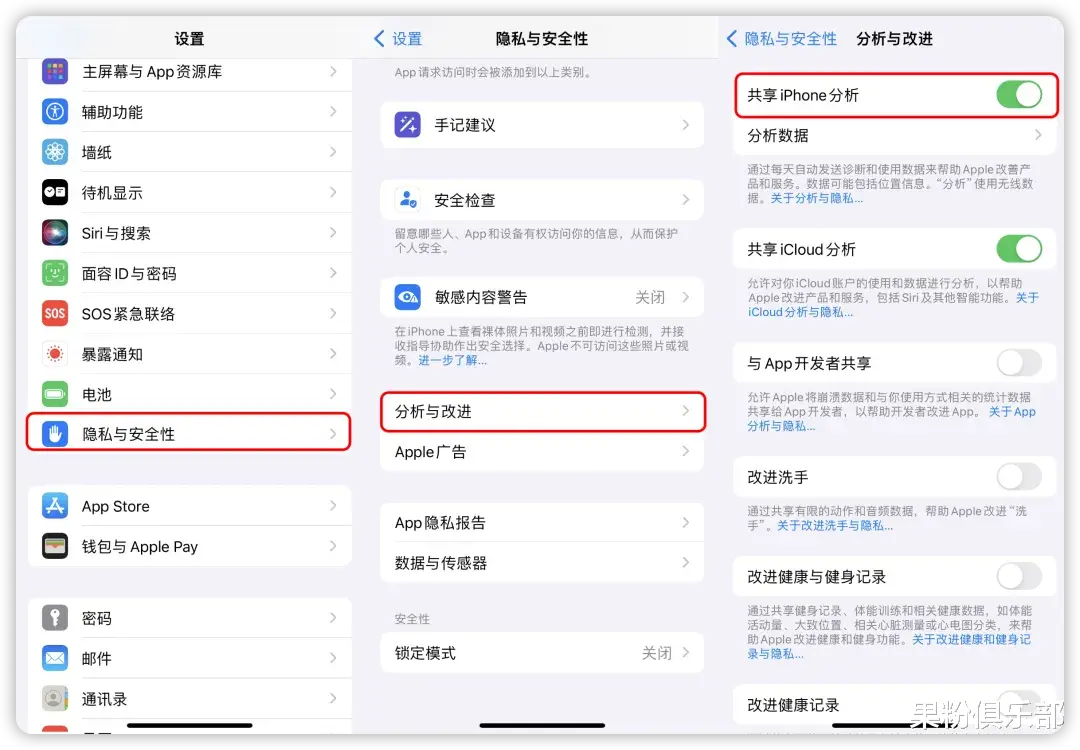The image size is (1080, 750).
Task: Open the 钱包与Apple Pay settings row
Action: 189,546
